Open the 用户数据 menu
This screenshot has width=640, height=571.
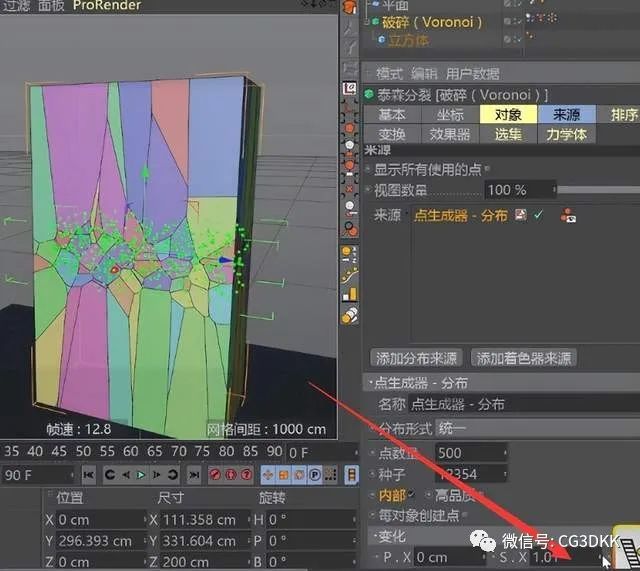click(x=472, y=74)
